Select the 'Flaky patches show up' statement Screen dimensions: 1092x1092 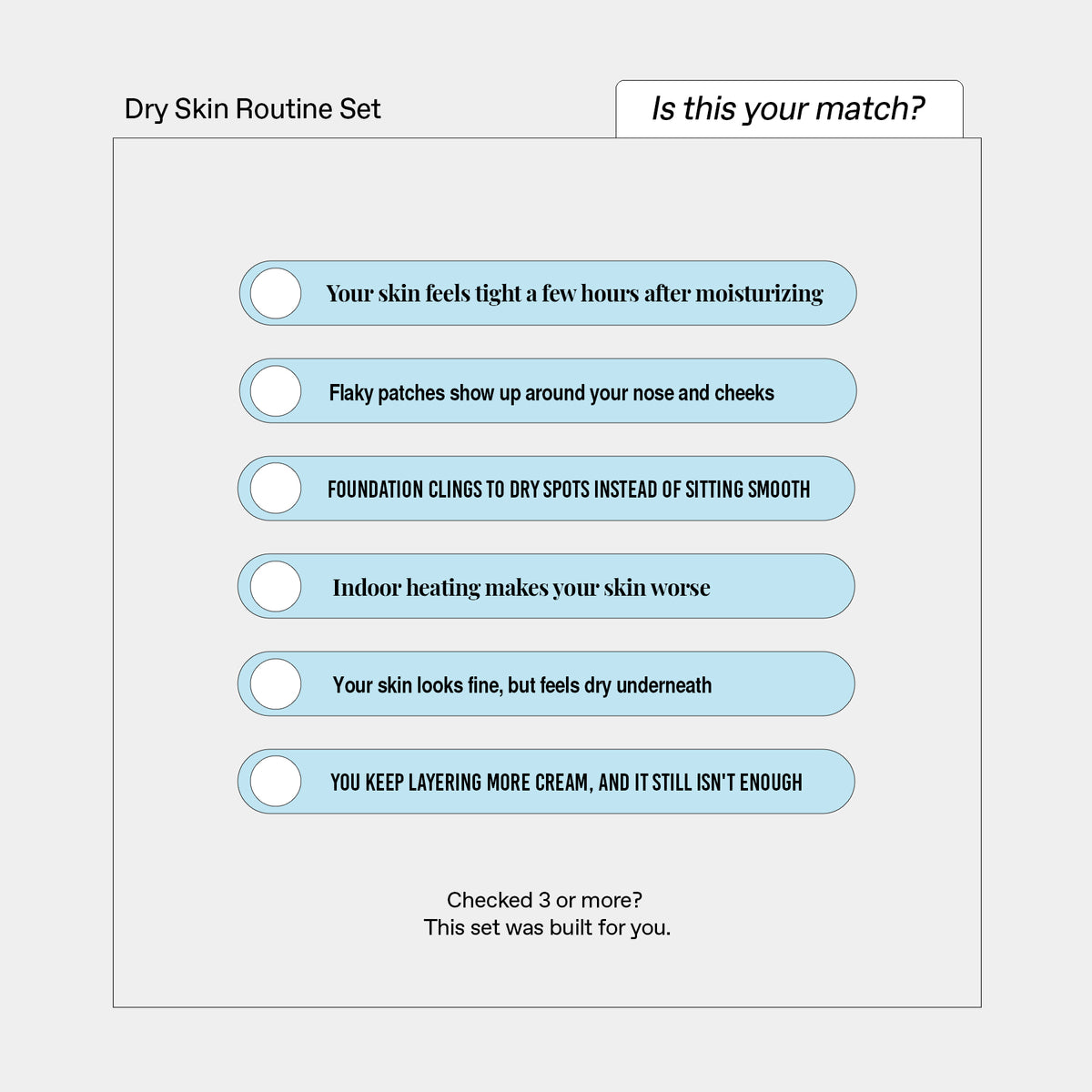[x=551, y=393]
